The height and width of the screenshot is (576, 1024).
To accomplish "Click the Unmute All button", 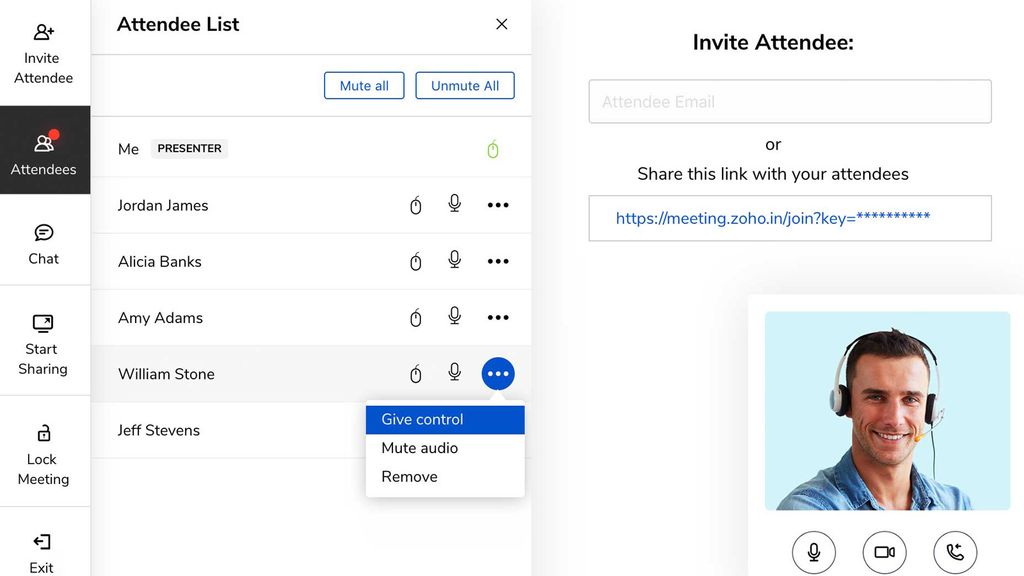I will [465, 85].
